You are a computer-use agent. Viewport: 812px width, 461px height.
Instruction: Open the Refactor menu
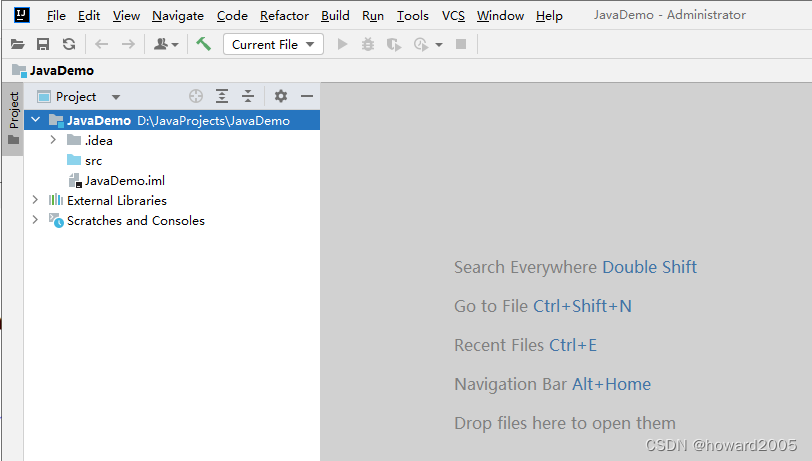tap(284, 16)
